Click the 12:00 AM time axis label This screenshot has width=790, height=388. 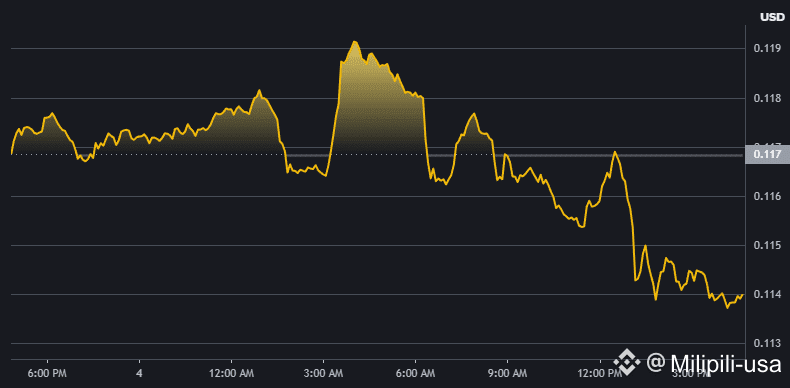pos(231,374)
